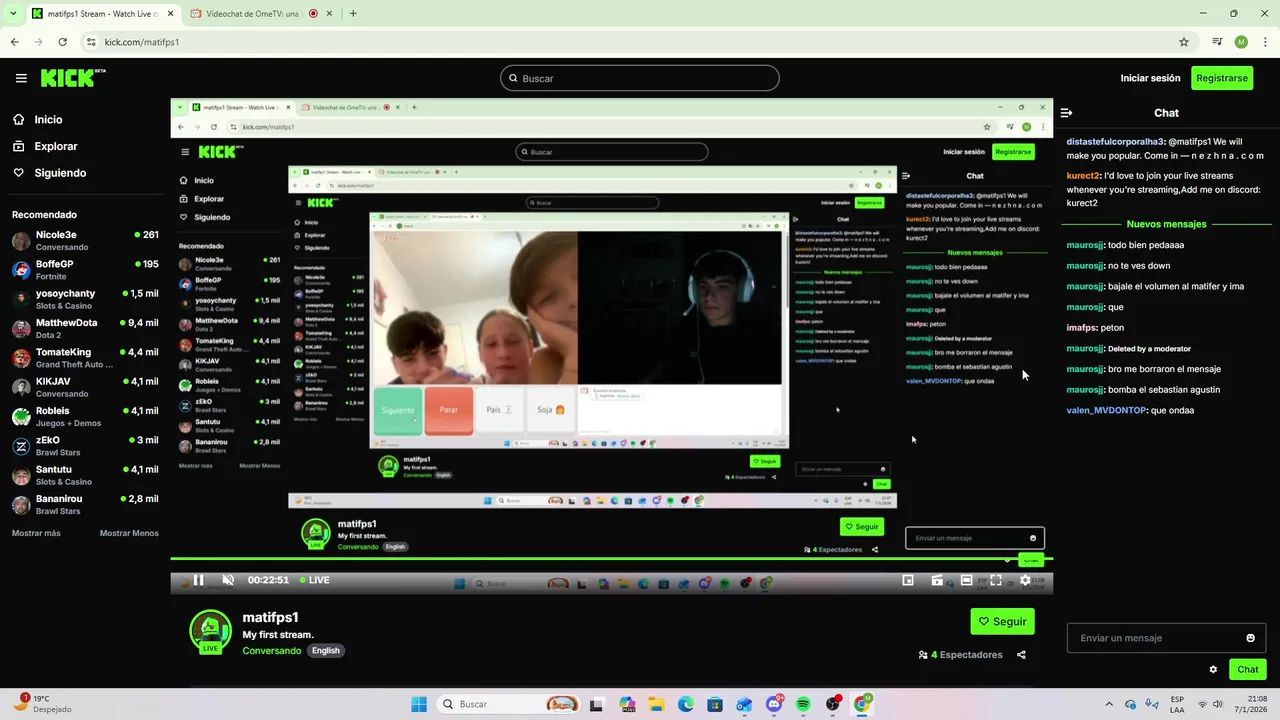
Task: Toggle theater mode in player
Action: tap(967, 580)
